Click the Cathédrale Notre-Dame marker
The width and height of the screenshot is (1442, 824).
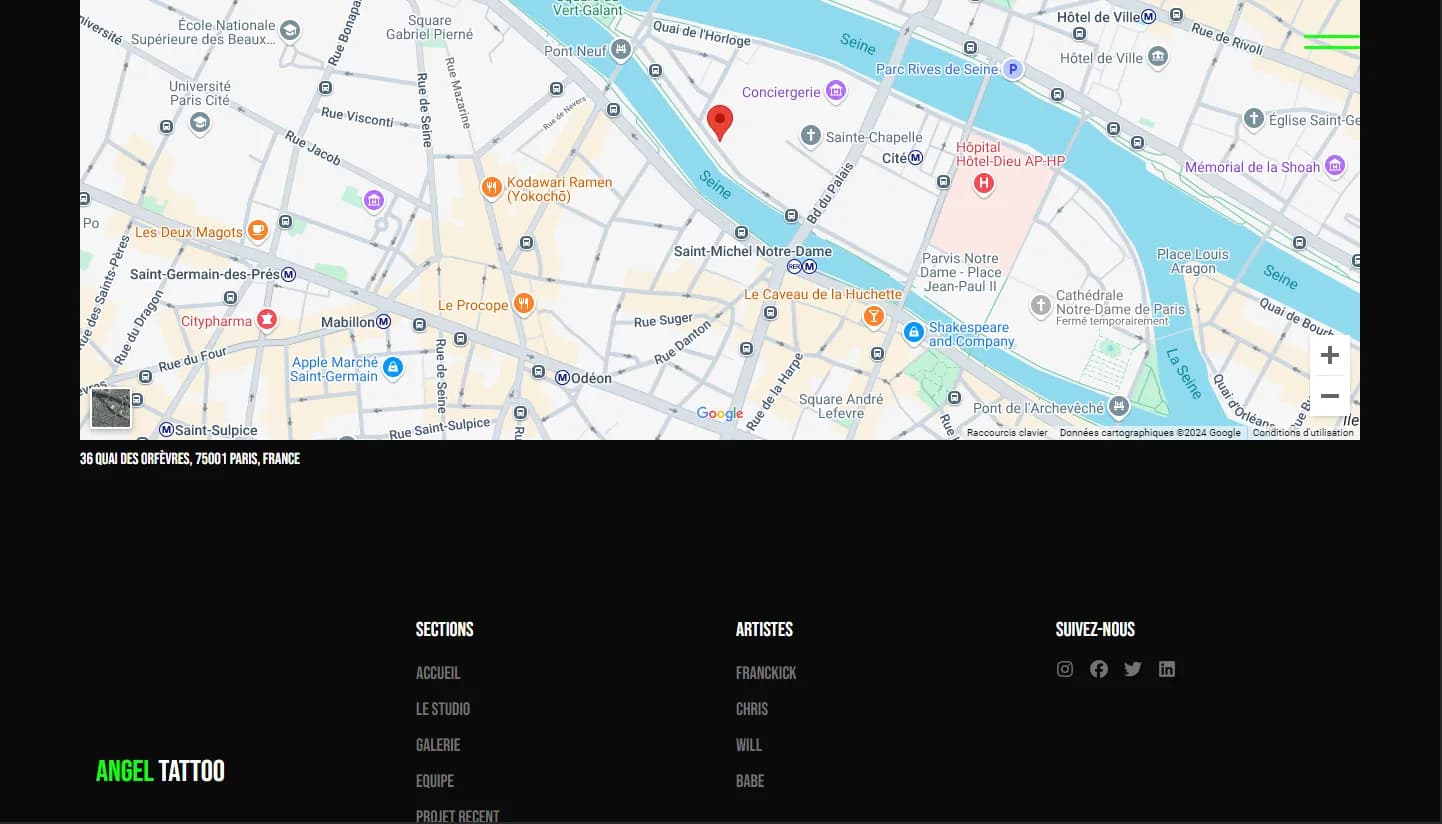click(1041, 305)
